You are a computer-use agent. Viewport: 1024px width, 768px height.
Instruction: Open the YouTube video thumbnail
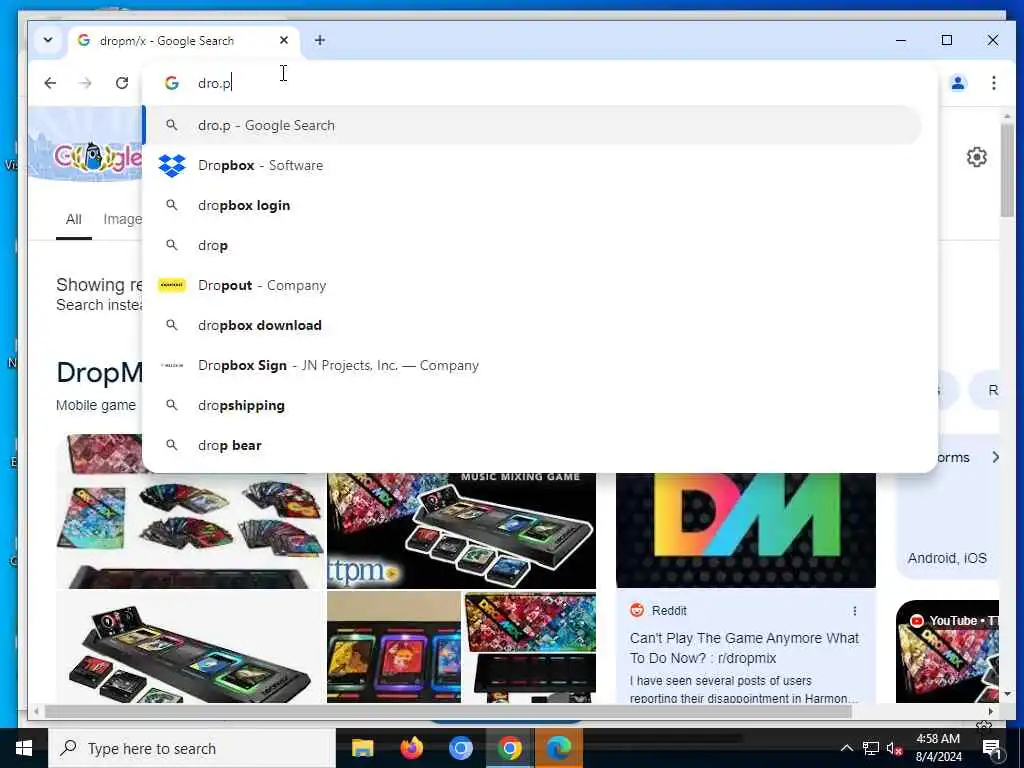click(947, 652)
